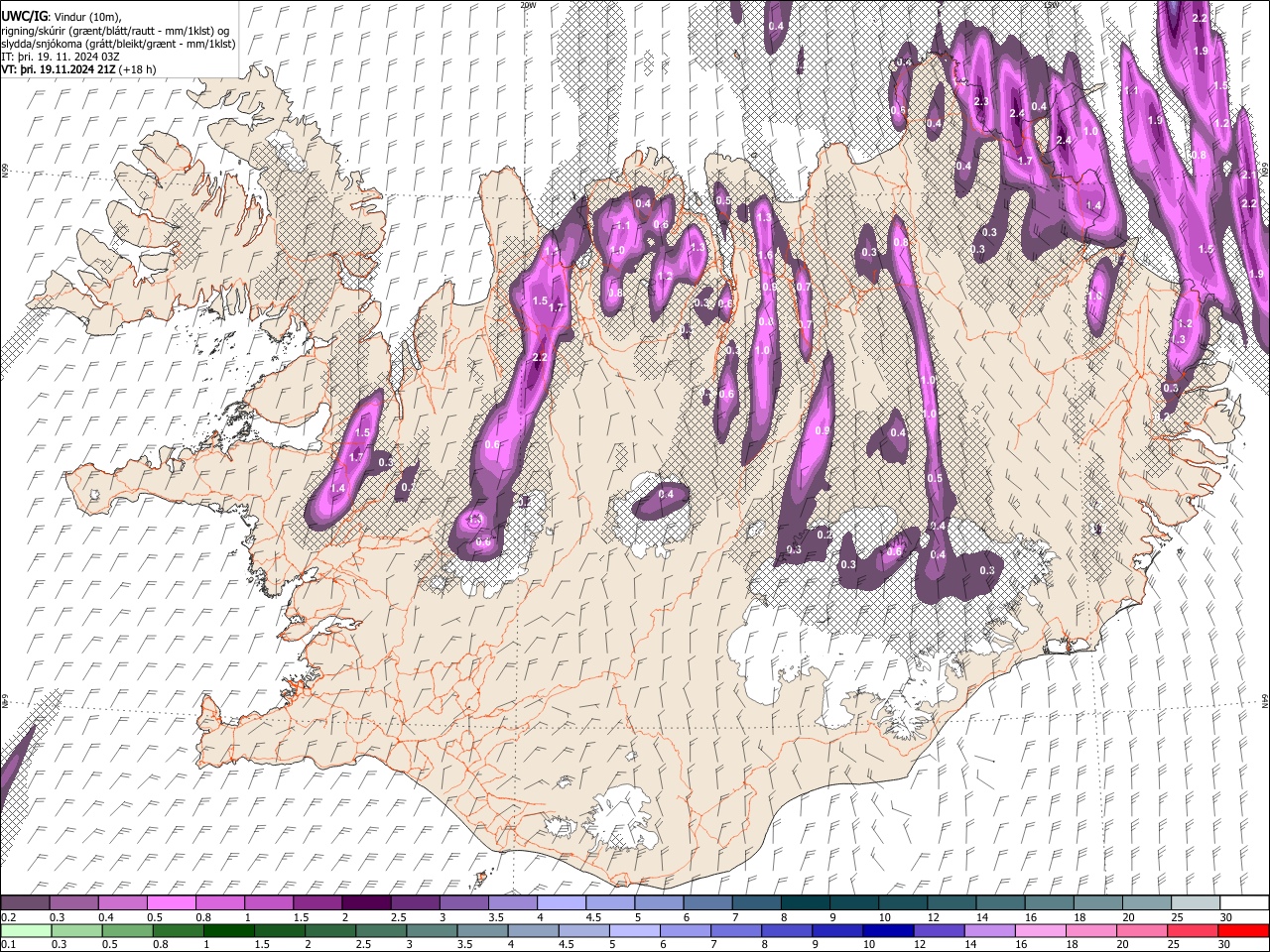This screenshot has width=1270, height=952.
Task: Click the upper scale swatch between 20 and 25
Action: (x=1147, y=902)
